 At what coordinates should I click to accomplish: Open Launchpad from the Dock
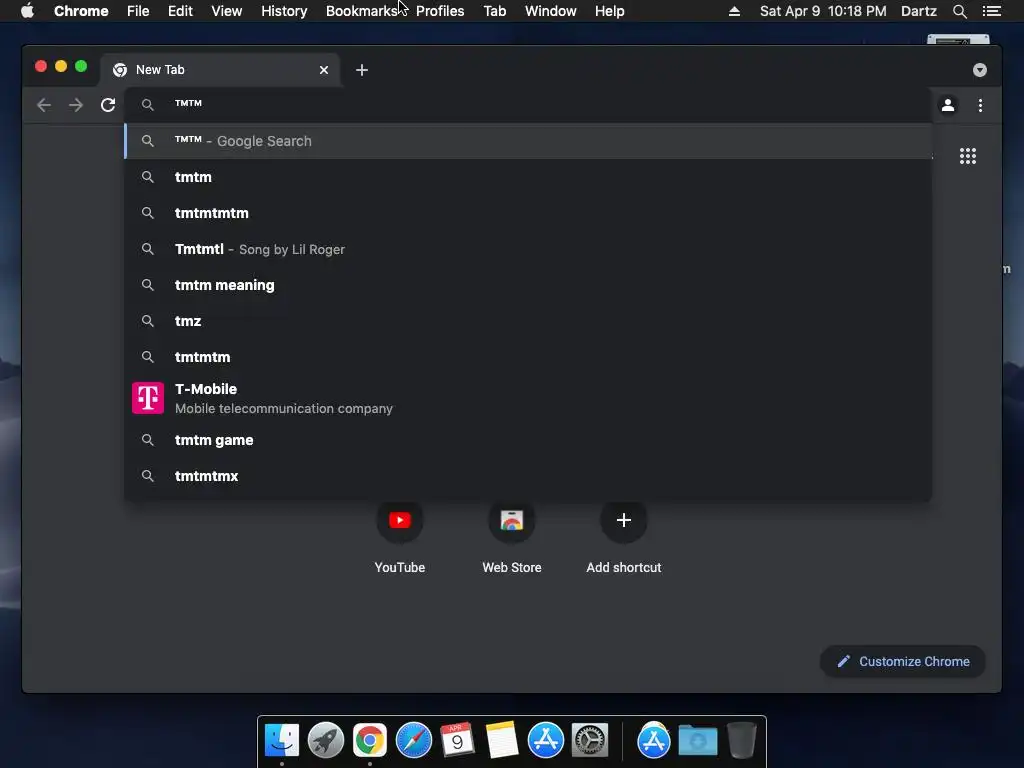tap(326, 740)
